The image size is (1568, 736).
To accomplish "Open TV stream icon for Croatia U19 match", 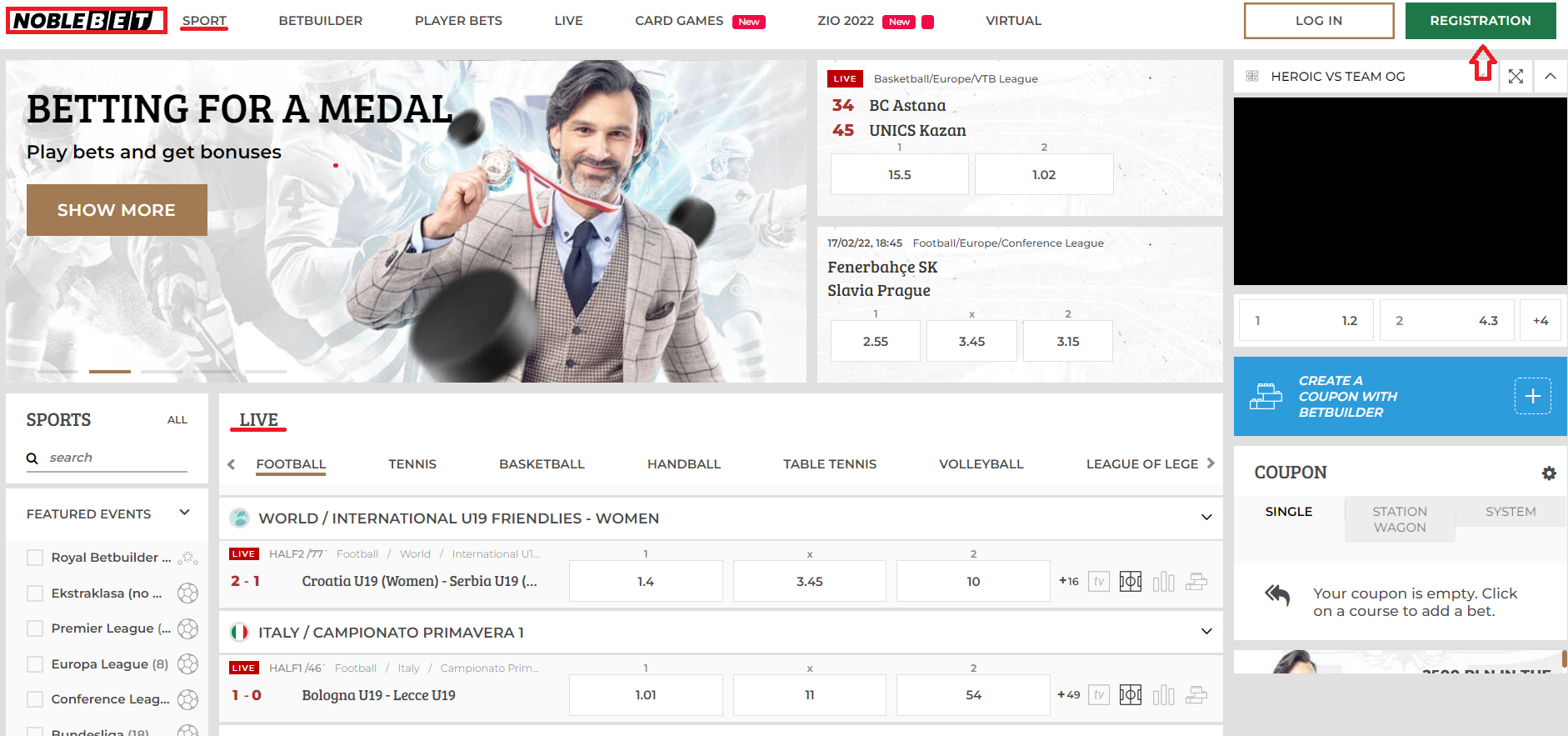I will click(x=1099, y=581).
